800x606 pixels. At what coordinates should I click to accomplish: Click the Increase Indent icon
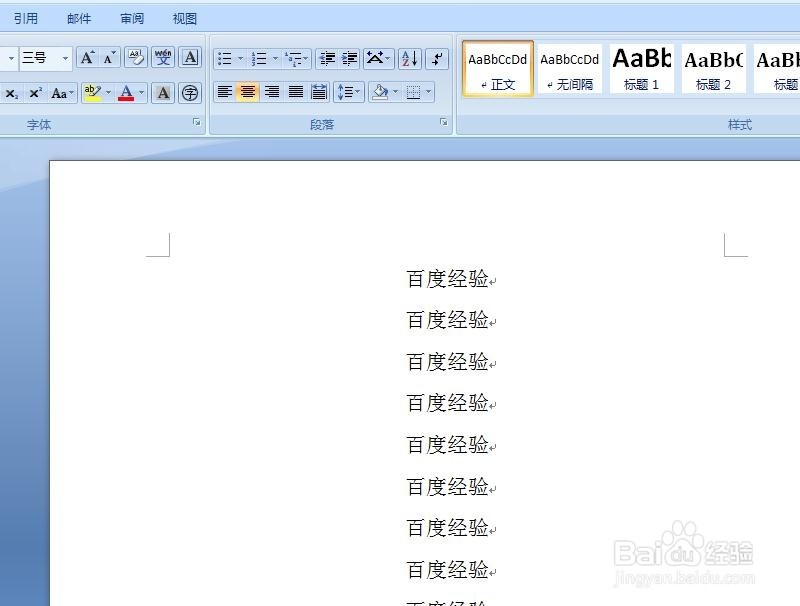(349, 59)
